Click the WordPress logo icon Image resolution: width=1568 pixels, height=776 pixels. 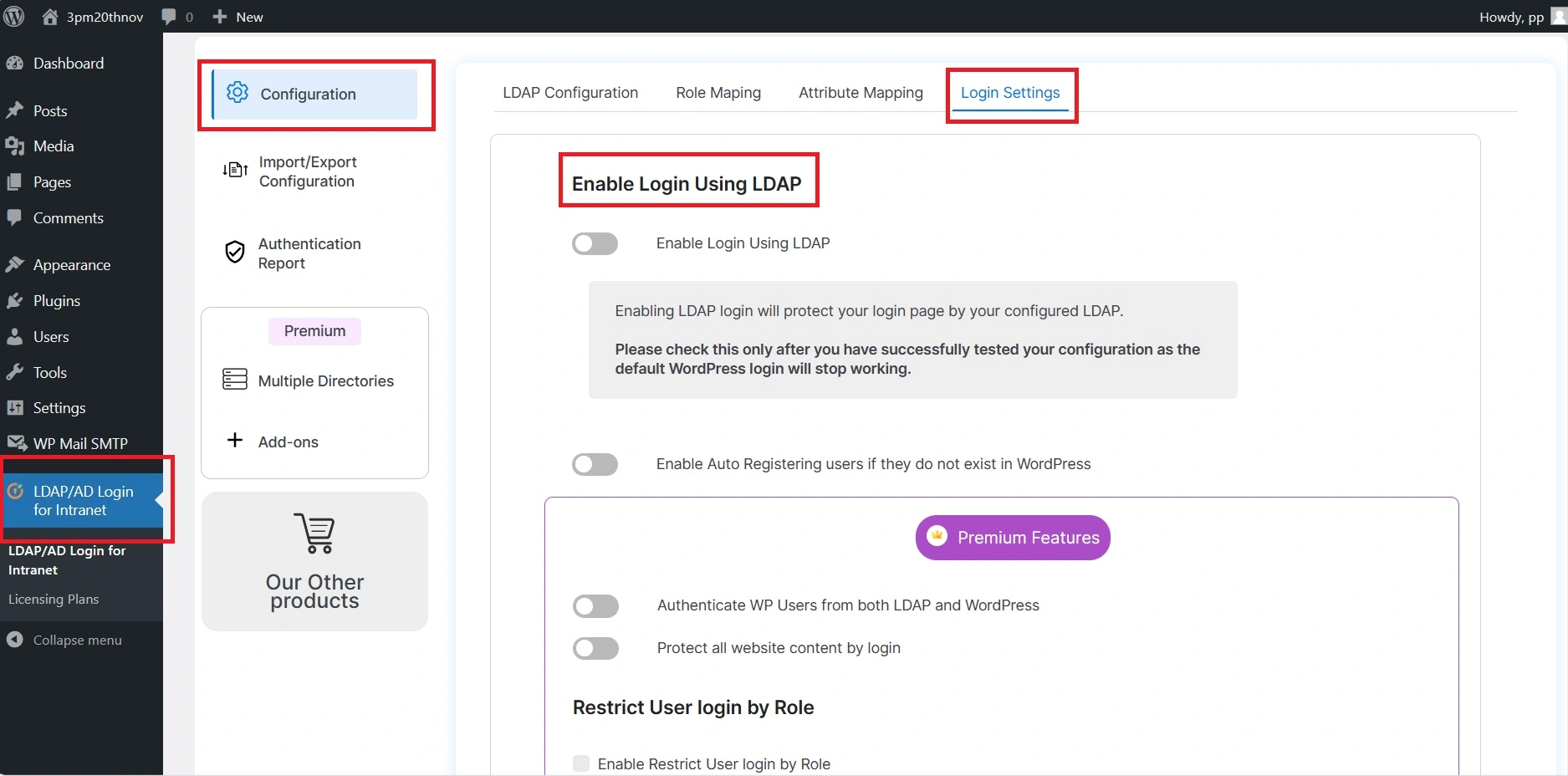click(14, 17)
